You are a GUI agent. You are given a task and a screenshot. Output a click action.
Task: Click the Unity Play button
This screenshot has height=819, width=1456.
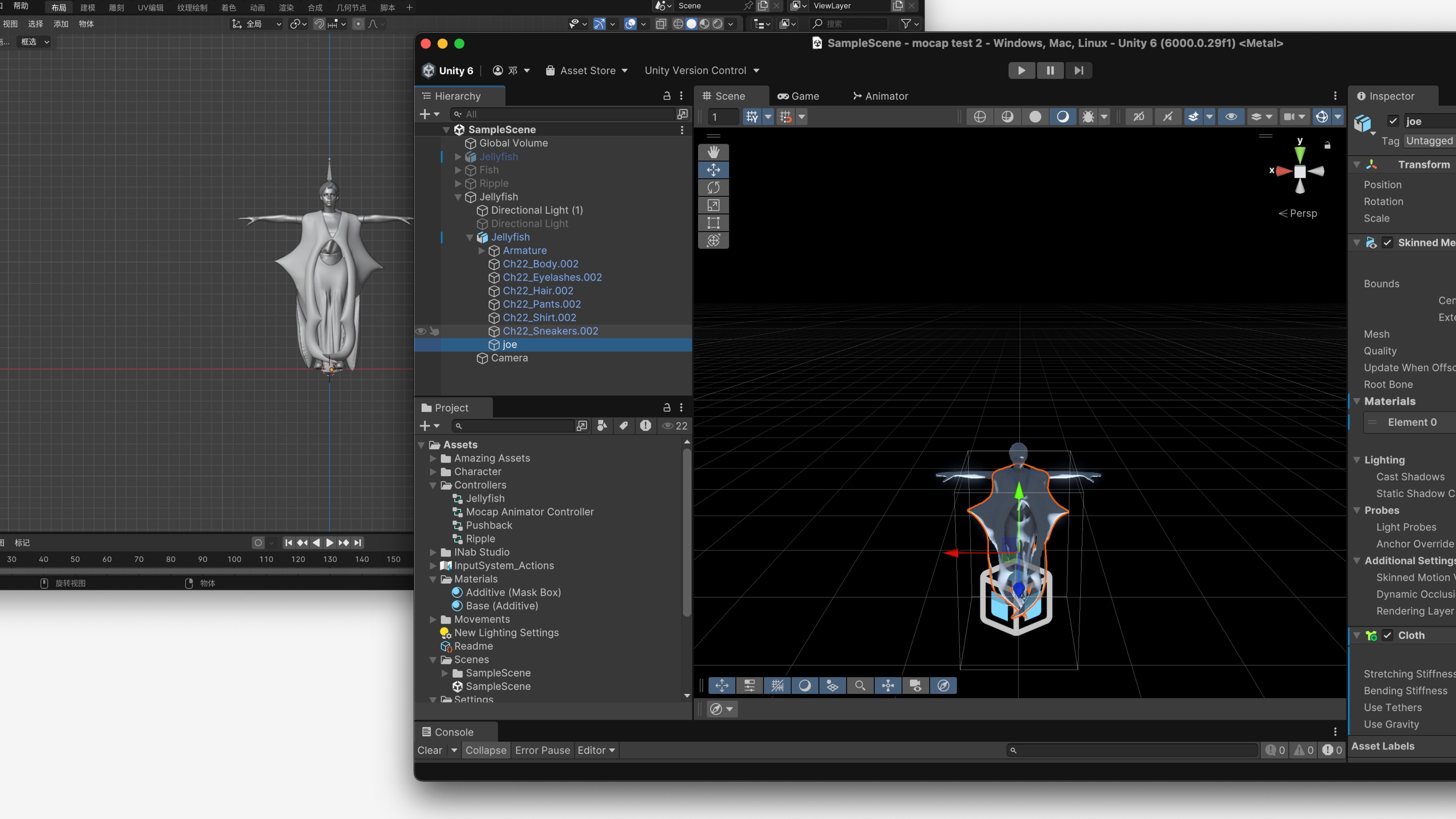coord(1021,71)
